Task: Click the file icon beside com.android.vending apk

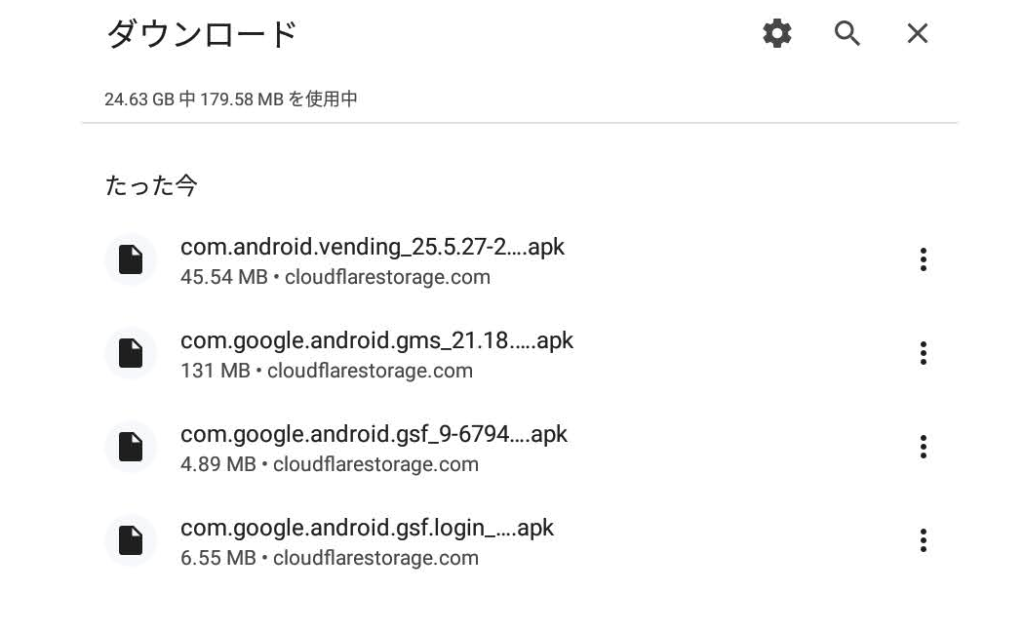Action: click(x=130, y=260)
